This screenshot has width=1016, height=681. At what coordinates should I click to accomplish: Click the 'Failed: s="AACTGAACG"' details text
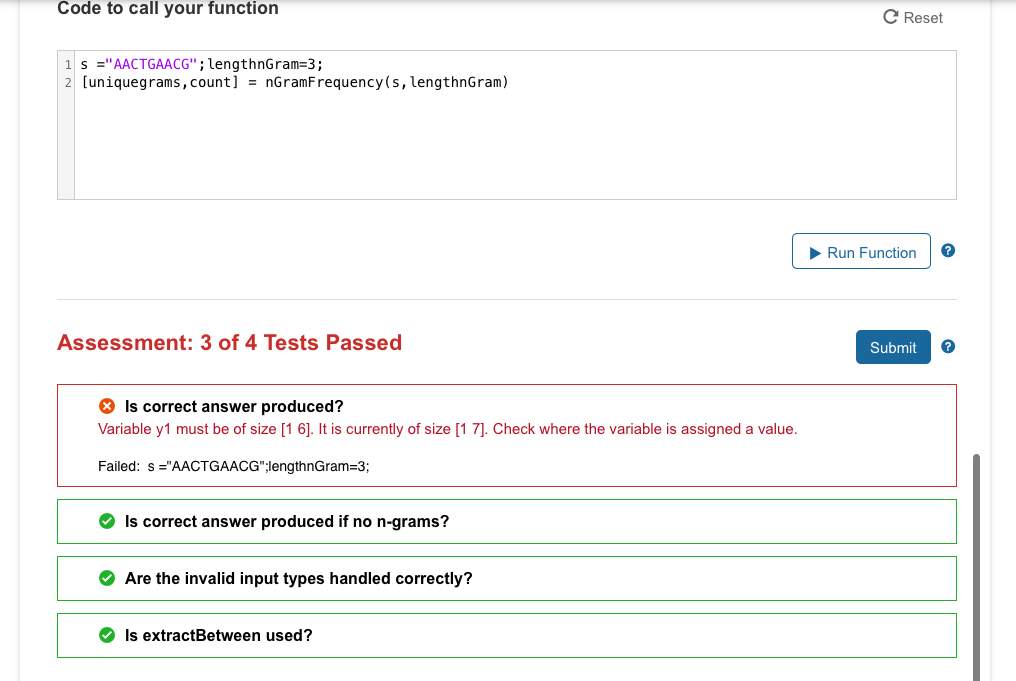pyautogui.click(x=234, y=466)
